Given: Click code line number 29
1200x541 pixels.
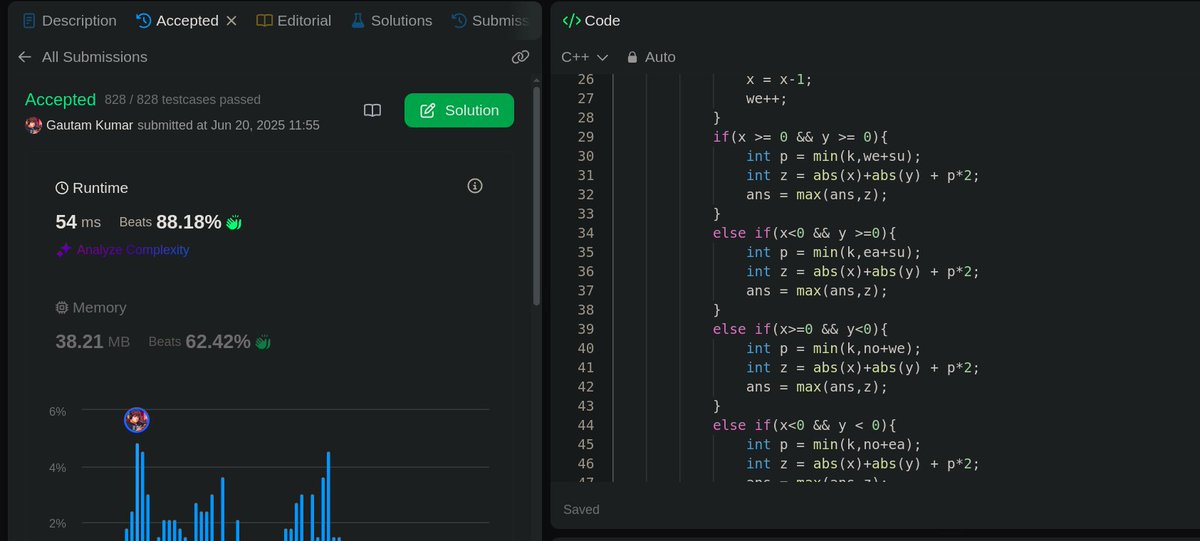Looking at the screenshot, I should coord(587,137).
